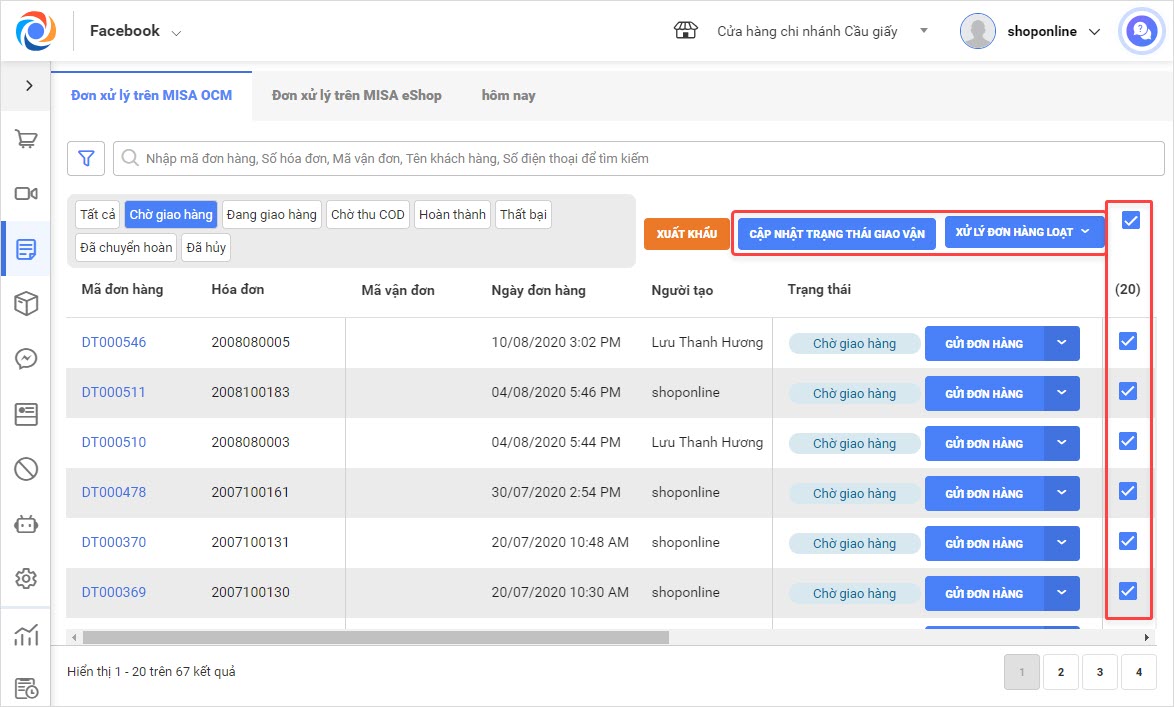
Task: Open the product box sidebar icon
Action: 26,304
